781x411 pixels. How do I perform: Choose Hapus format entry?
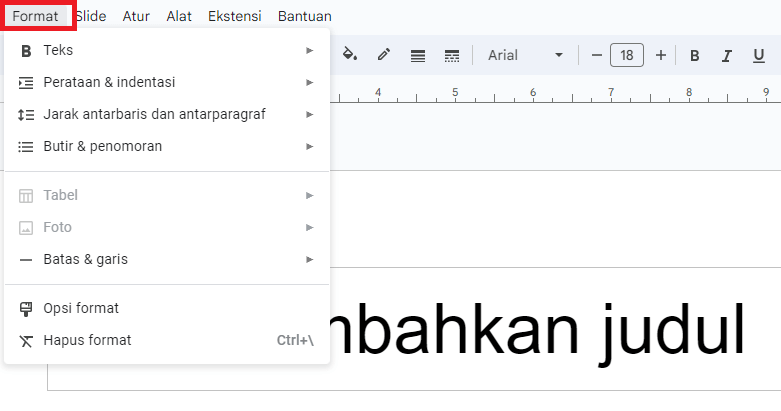pyautogui.click(x=167, y=340)
